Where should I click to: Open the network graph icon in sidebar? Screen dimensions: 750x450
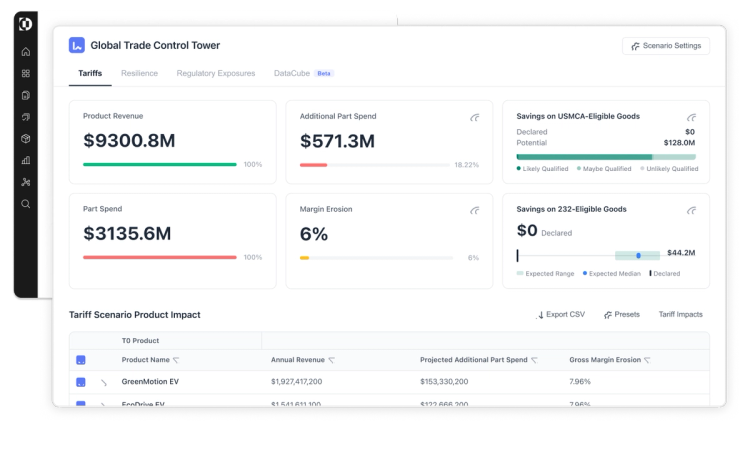tap(26, 182)
